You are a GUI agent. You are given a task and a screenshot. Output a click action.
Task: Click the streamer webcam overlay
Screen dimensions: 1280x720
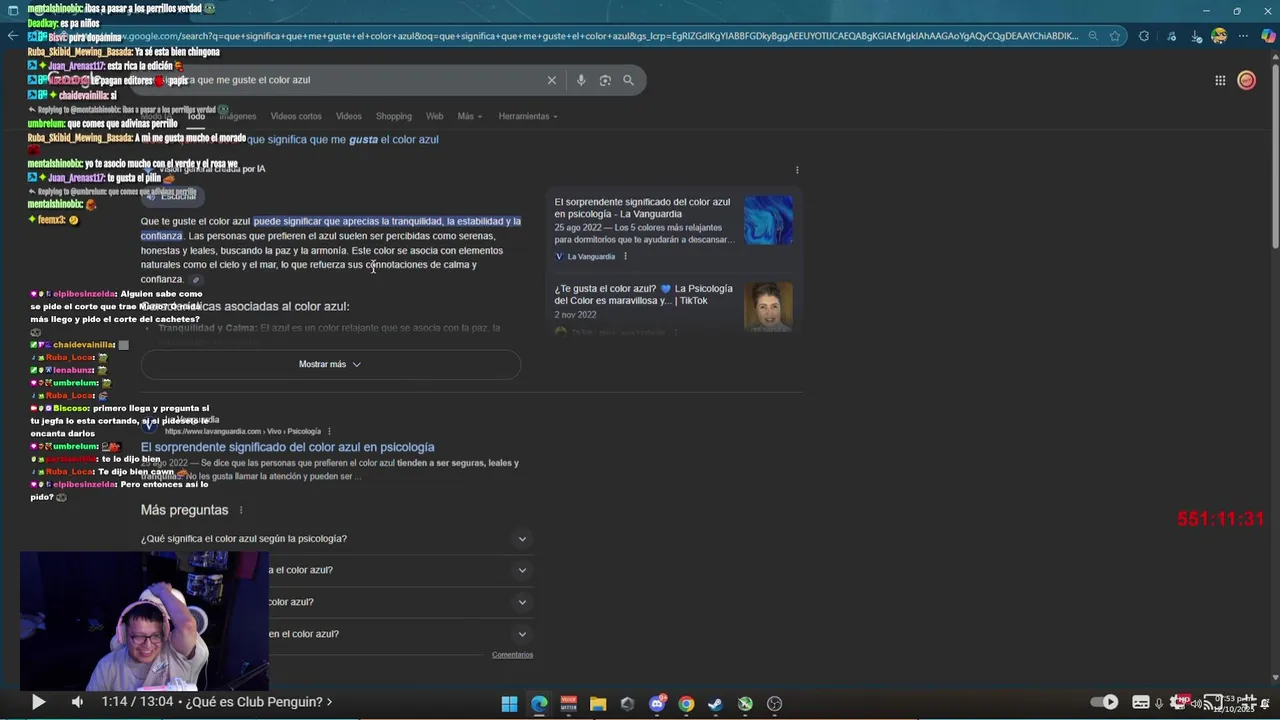(x=144, y=621)
